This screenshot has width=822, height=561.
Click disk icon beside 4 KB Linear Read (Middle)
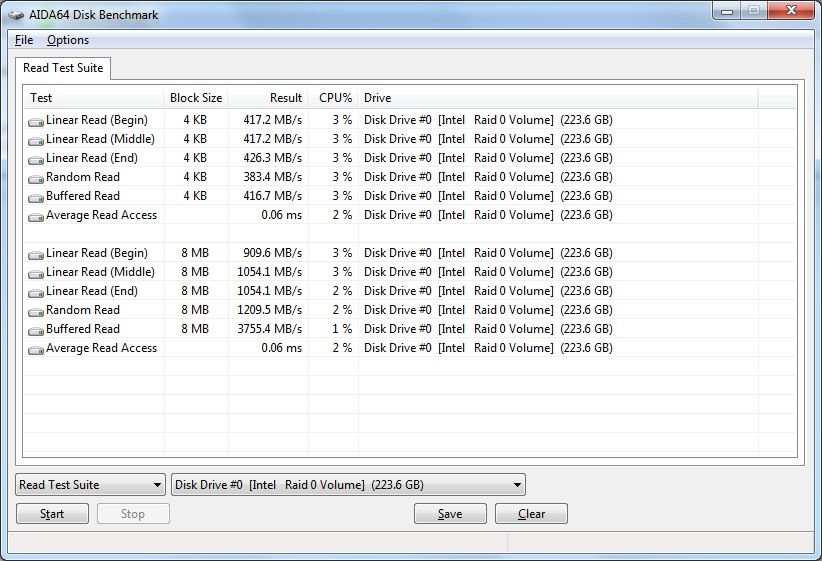coord(36,141)
